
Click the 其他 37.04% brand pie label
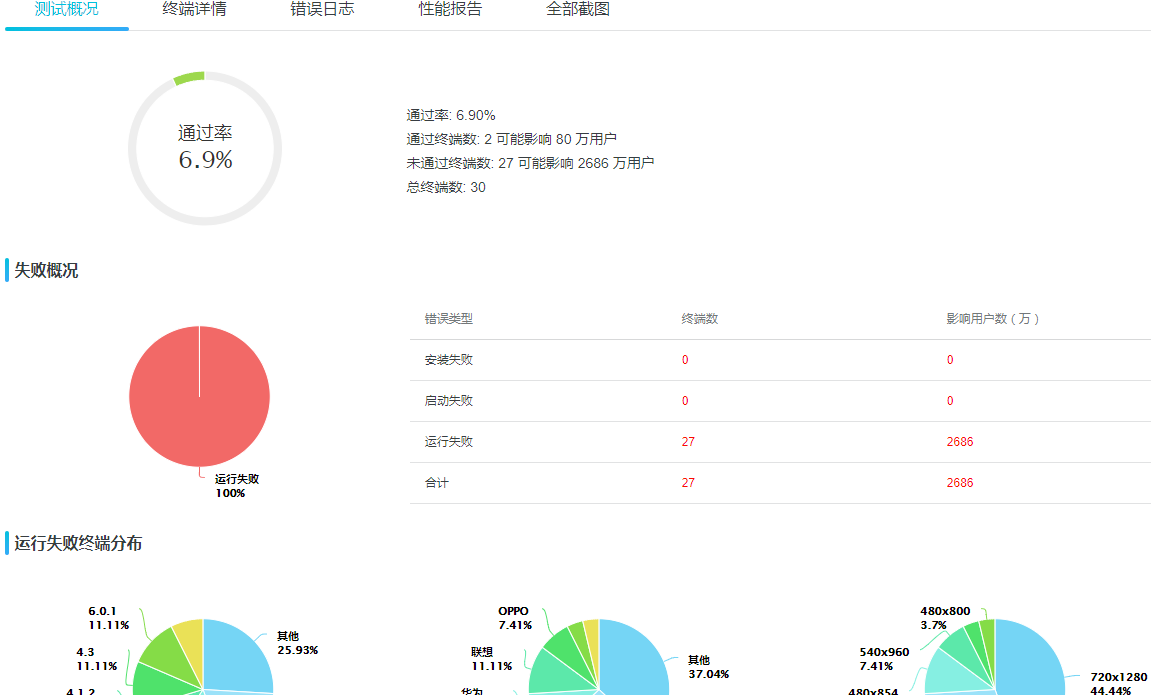click(x=708, y=667)
